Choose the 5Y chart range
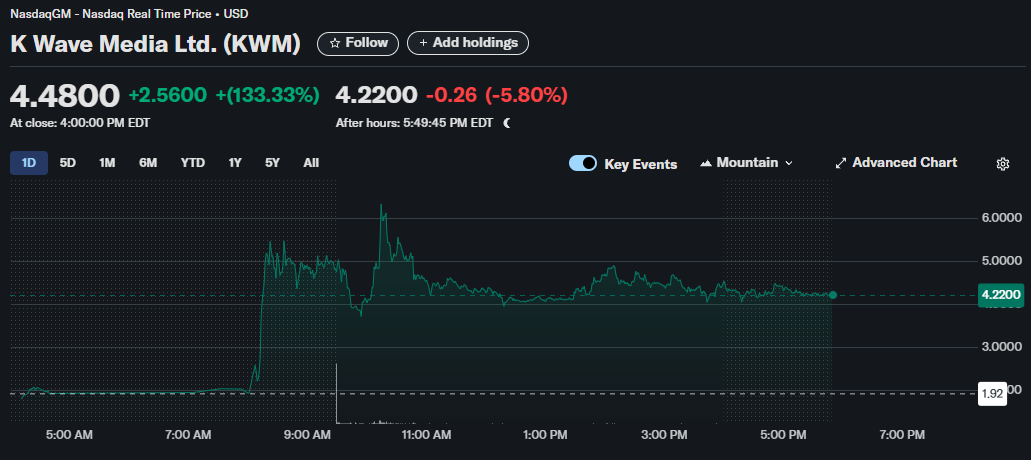The height and width of the screenshot is (460, 1031). (x=272, y=163)
